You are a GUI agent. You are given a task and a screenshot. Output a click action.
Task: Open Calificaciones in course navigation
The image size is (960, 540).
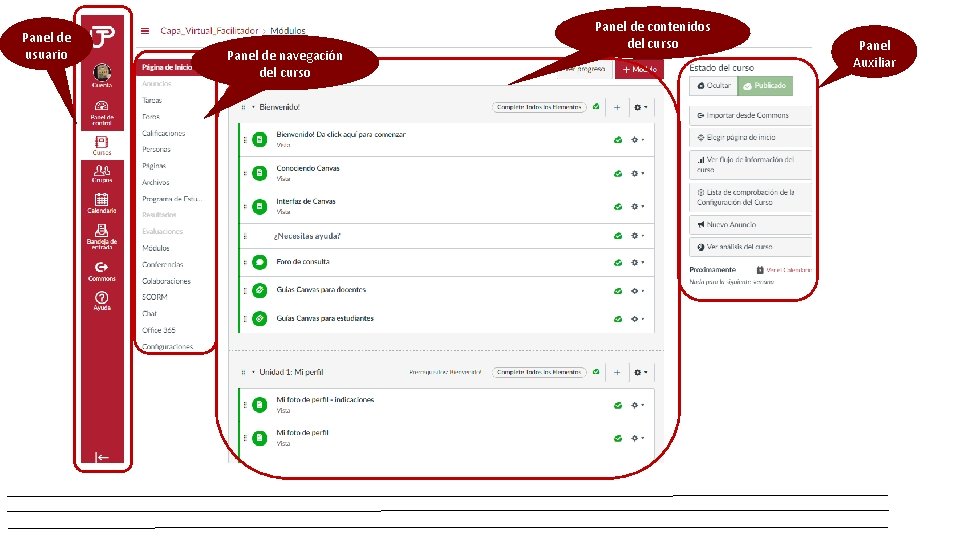coord(163,133)
